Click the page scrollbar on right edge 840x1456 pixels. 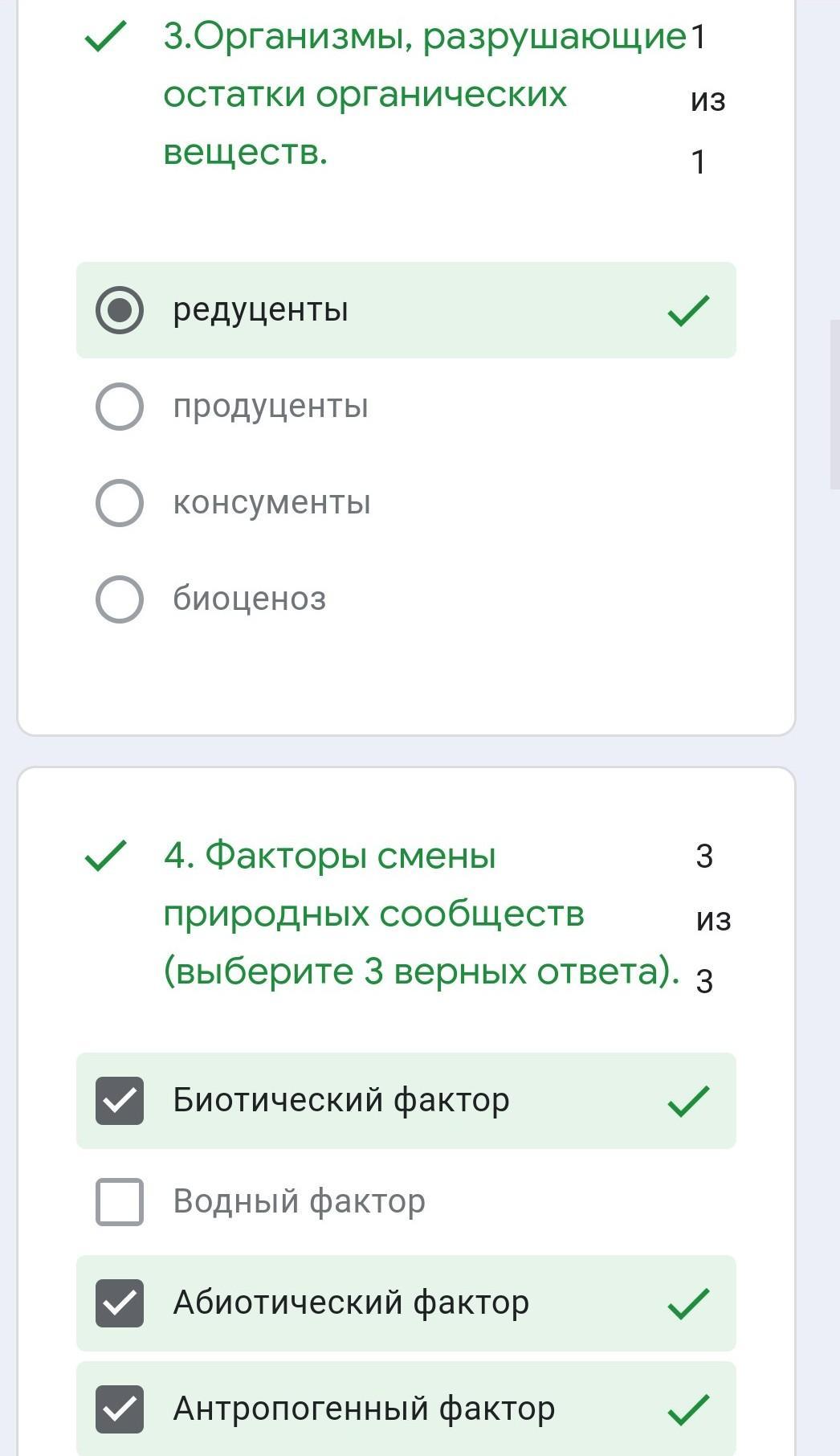(834, 403)
